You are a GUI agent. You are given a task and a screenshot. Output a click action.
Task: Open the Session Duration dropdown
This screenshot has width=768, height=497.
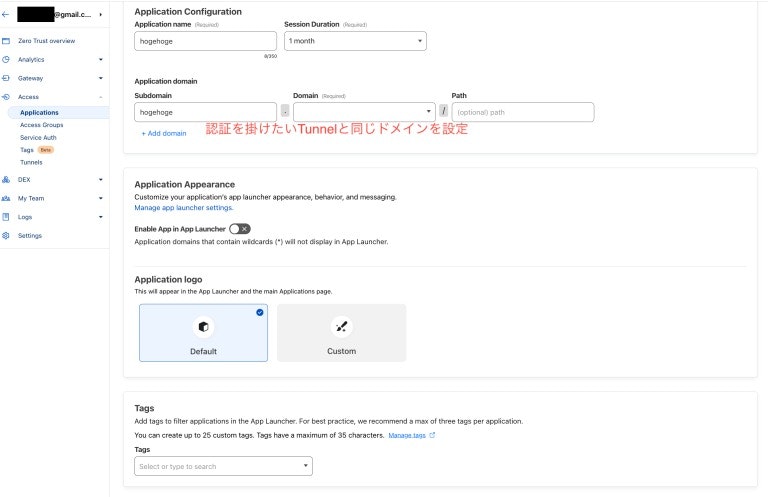click(355, 41)
